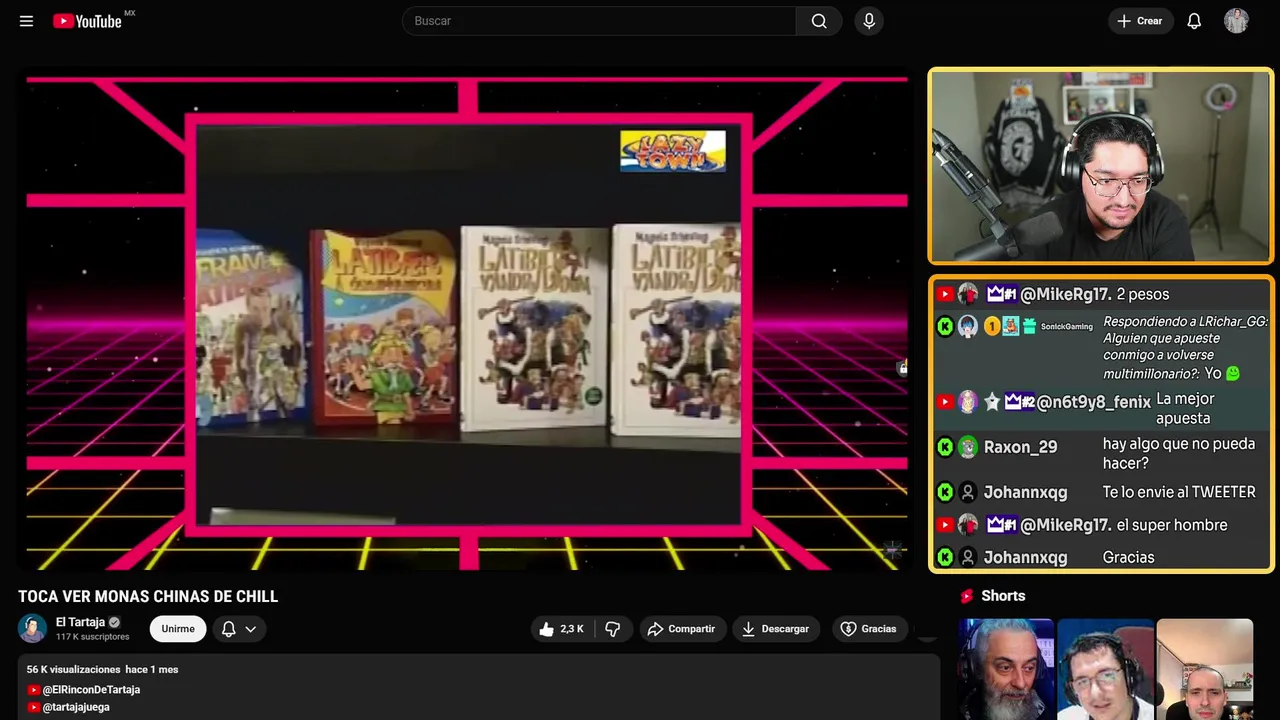Click Kick icon beside Raxon_29
Screen dimensions: 1280x720
tap(945, 447)
